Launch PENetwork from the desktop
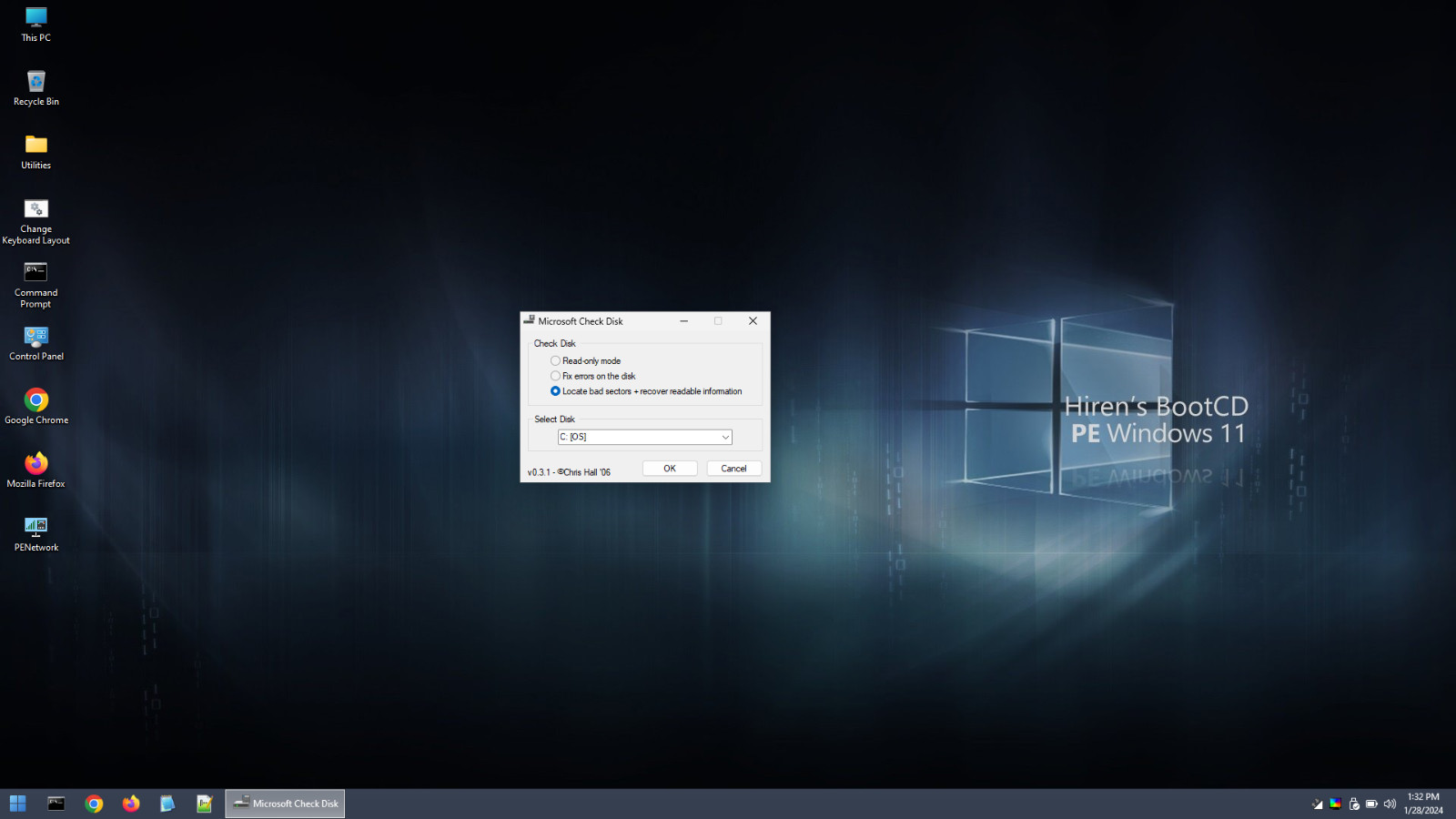1456x819 pixels. (x=35, y=531)
